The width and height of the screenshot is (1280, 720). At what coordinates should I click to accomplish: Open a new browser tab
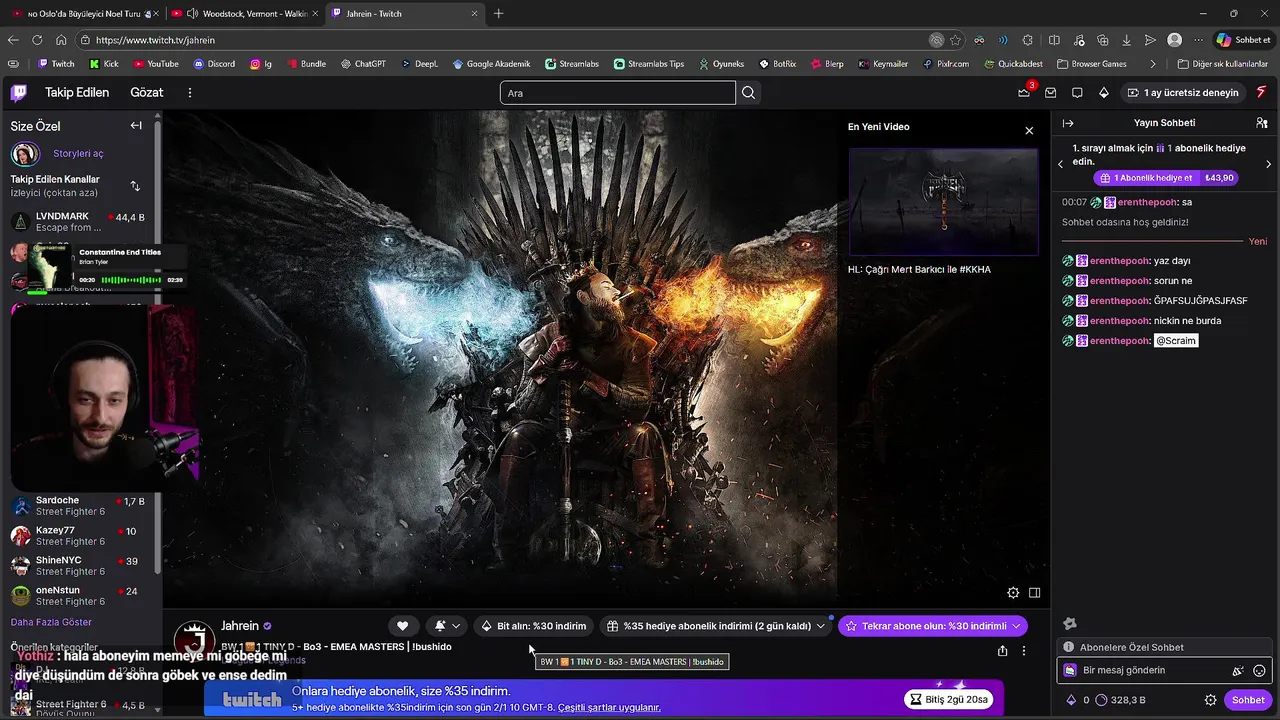click(x=499, y=13)
